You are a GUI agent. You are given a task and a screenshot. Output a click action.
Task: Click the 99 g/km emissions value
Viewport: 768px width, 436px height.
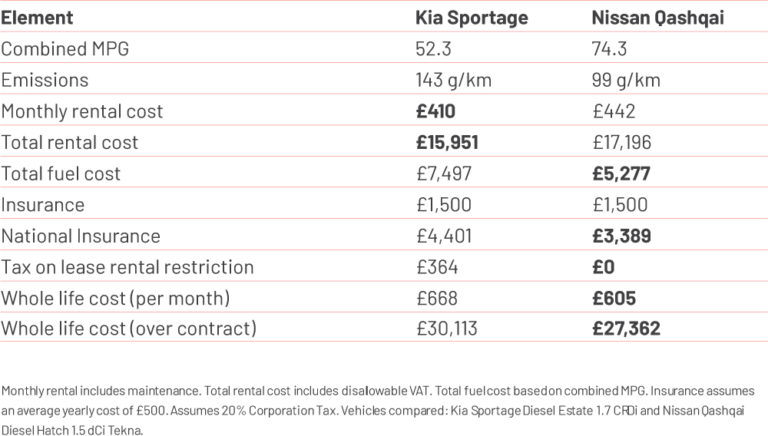coord(625,80)
